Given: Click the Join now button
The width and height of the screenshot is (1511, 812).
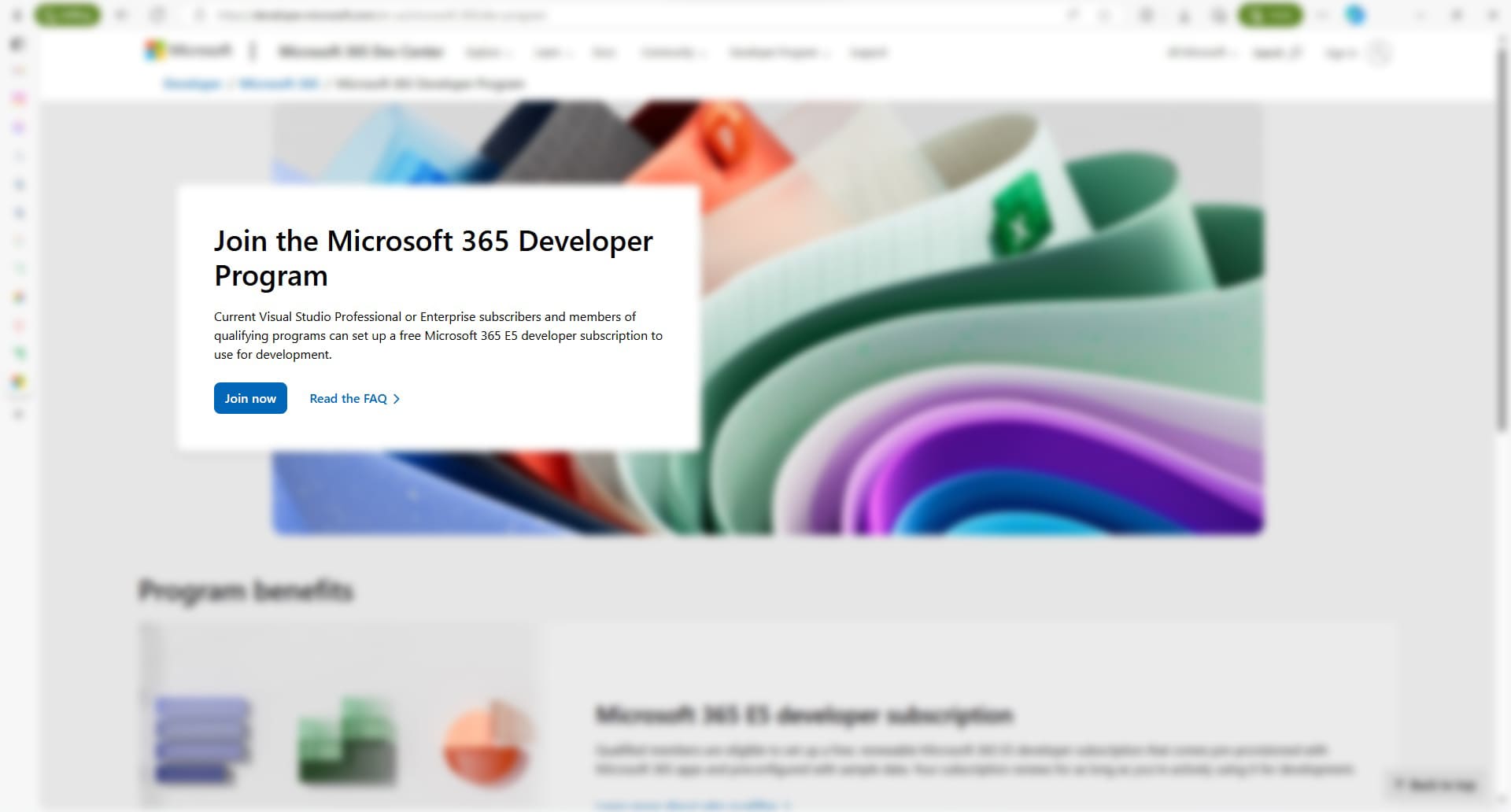Looking at the screenshot, I should (x=250, y=398).
